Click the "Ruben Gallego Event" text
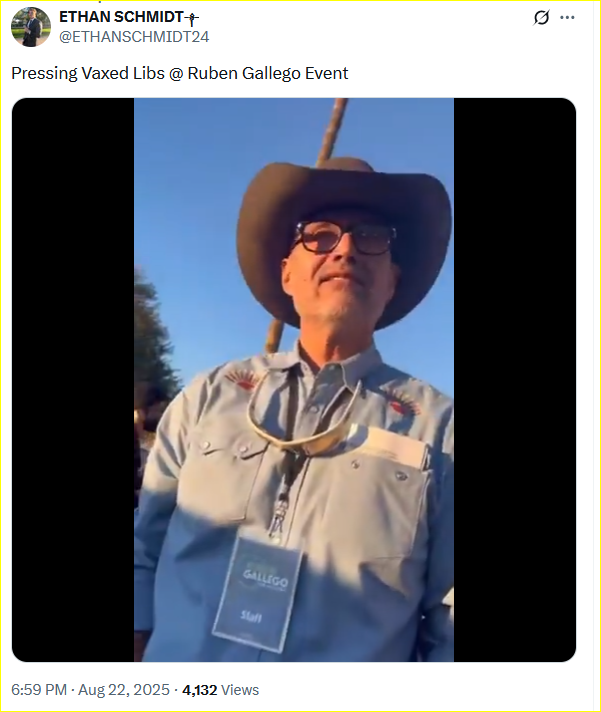Image resolution: width=601 pixels, height=712 pixels. tap(268, 73)
